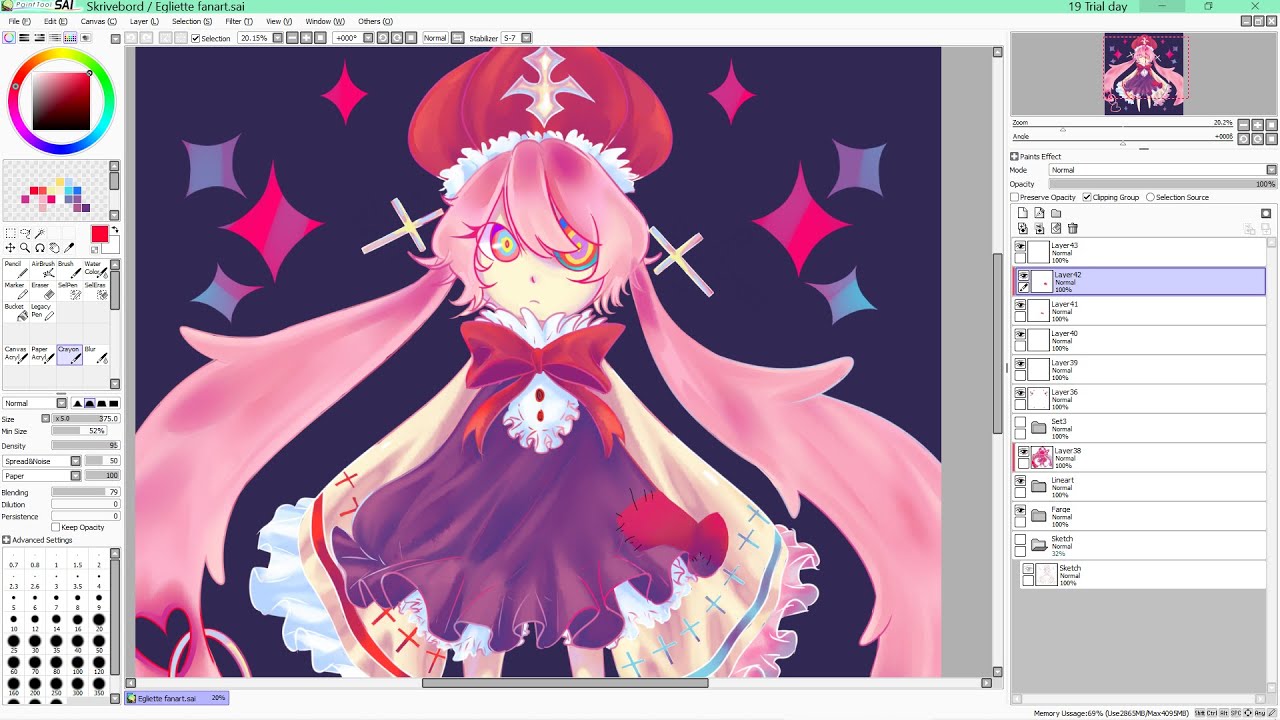Viewport: 1280px width, 720px height.
Task: Create a new layer folder
Action: pos(1056,213)
